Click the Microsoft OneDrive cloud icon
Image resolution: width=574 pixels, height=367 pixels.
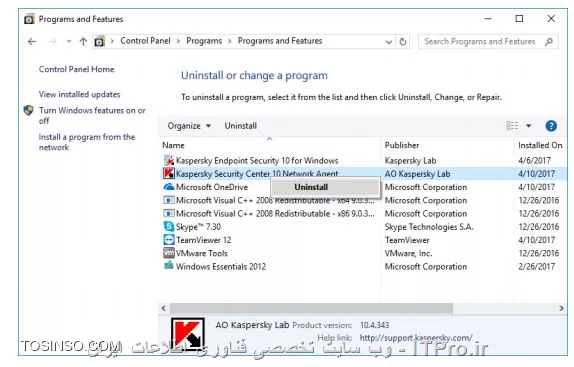tap(169, 187)
